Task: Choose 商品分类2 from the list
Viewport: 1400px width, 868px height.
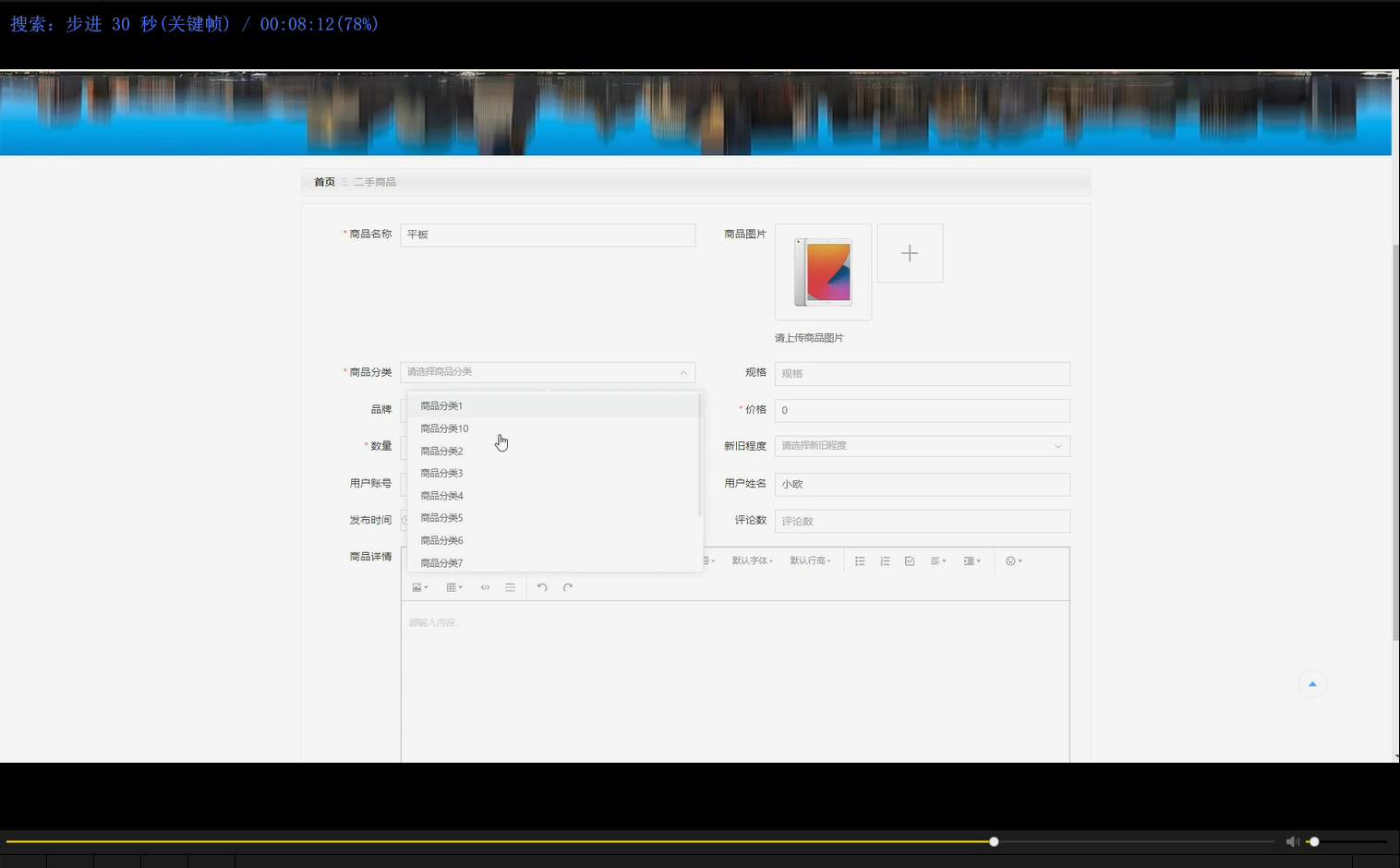Action: tap(552, 451)
